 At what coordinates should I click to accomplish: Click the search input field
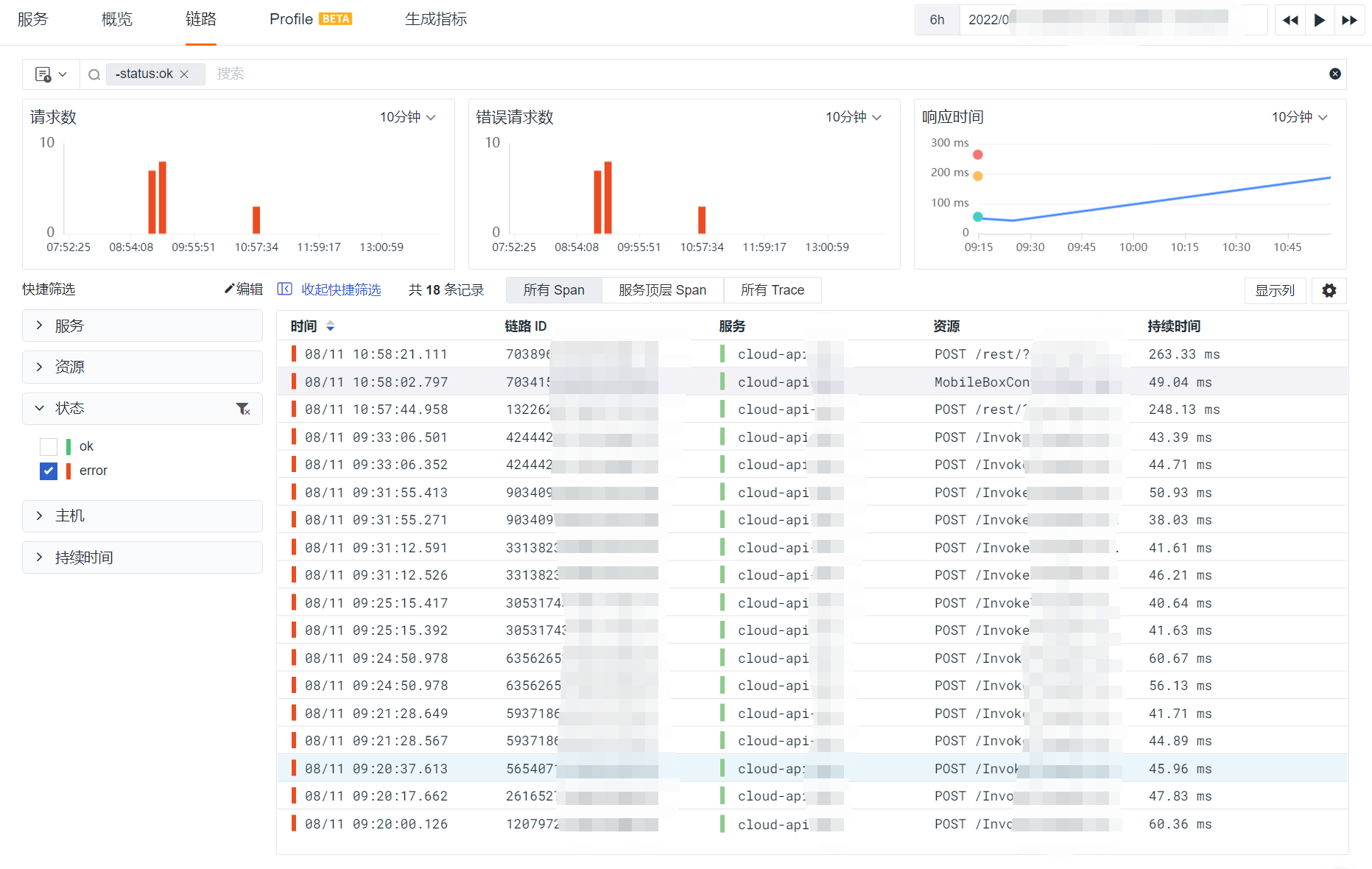766,74
